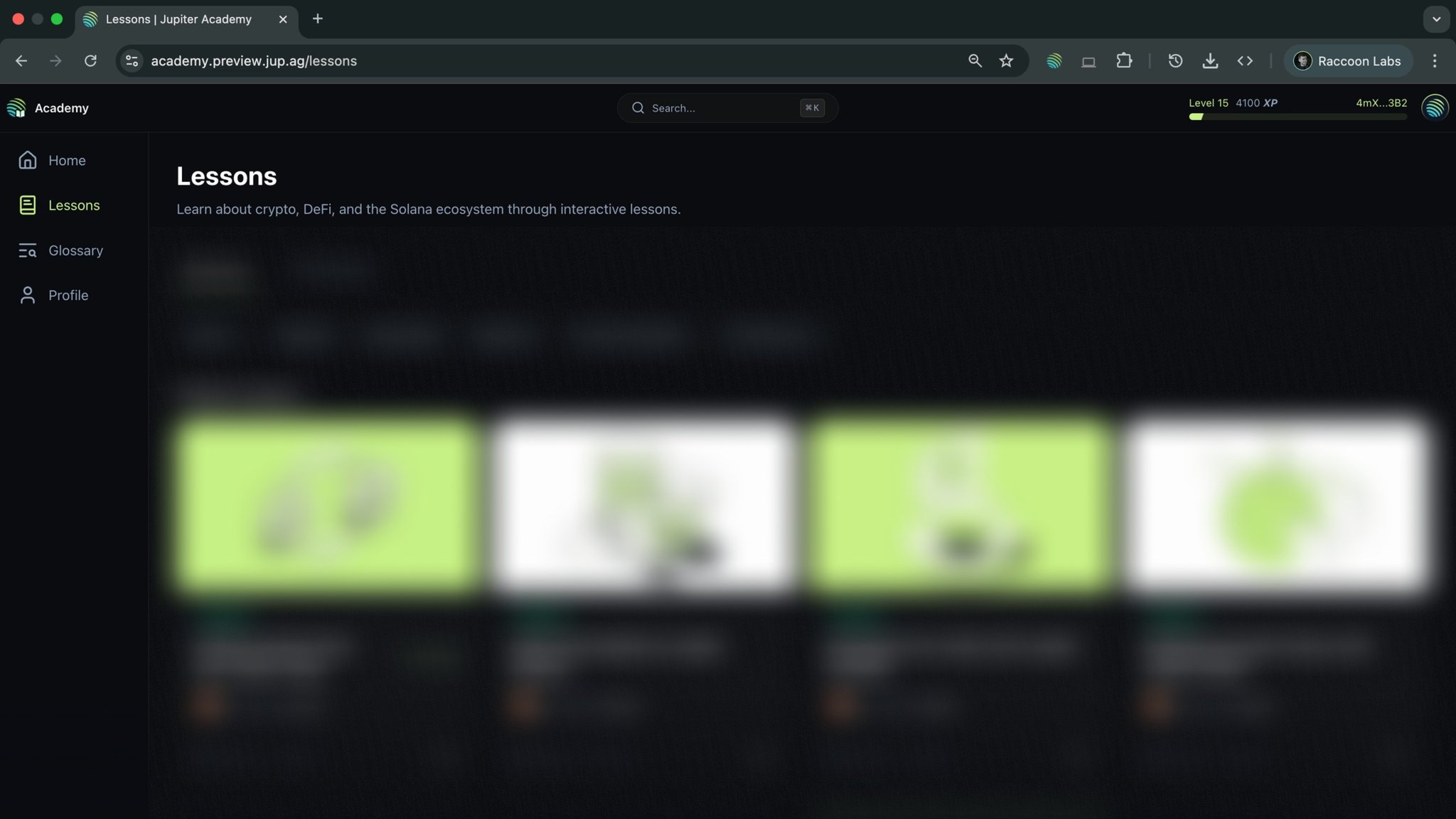Open the Glossary sidebar item
The height and width of the screenshot is (819, 1456).
75,250
